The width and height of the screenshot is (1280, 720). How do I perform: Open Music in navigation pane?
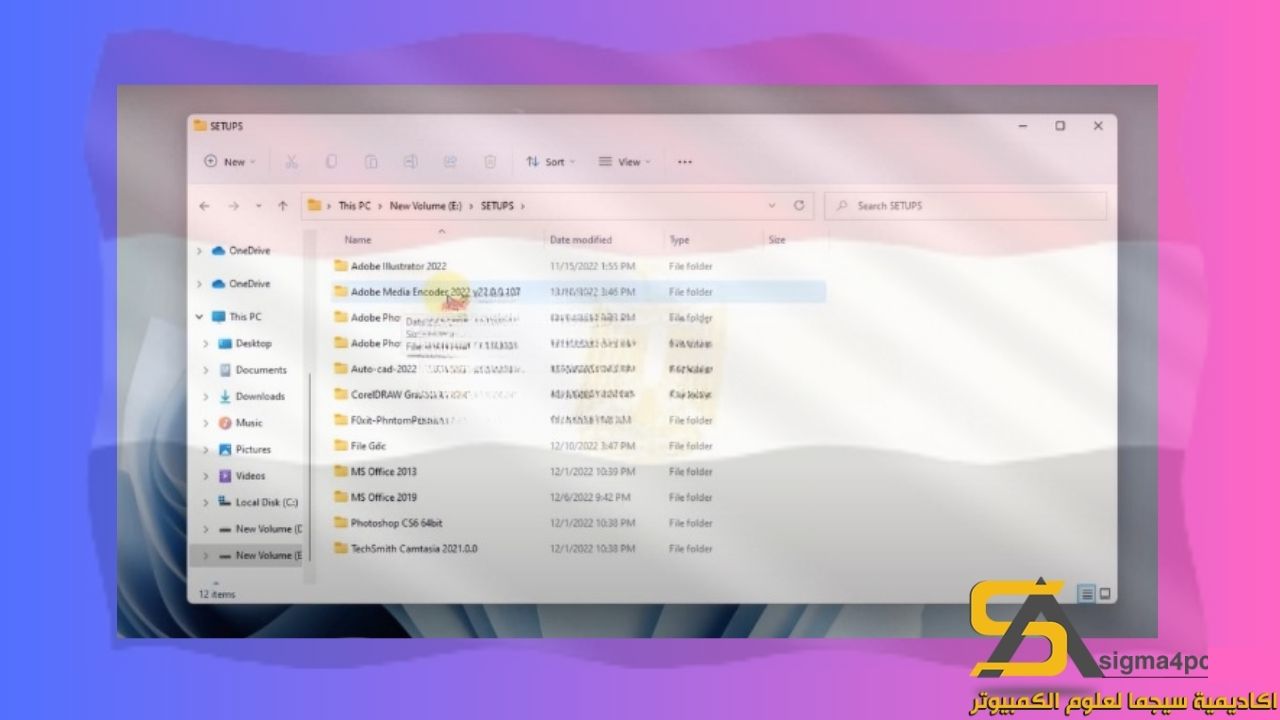[249, 423]
